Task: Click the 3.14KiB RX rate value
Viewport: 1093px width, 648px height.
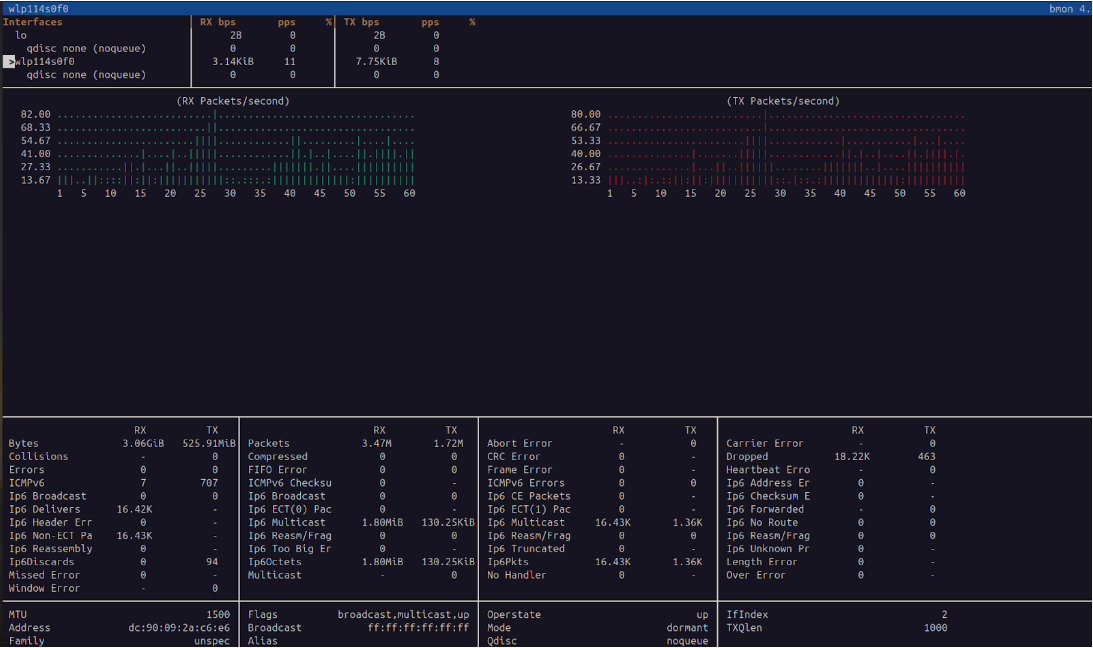Action: [x=233, y=62]
